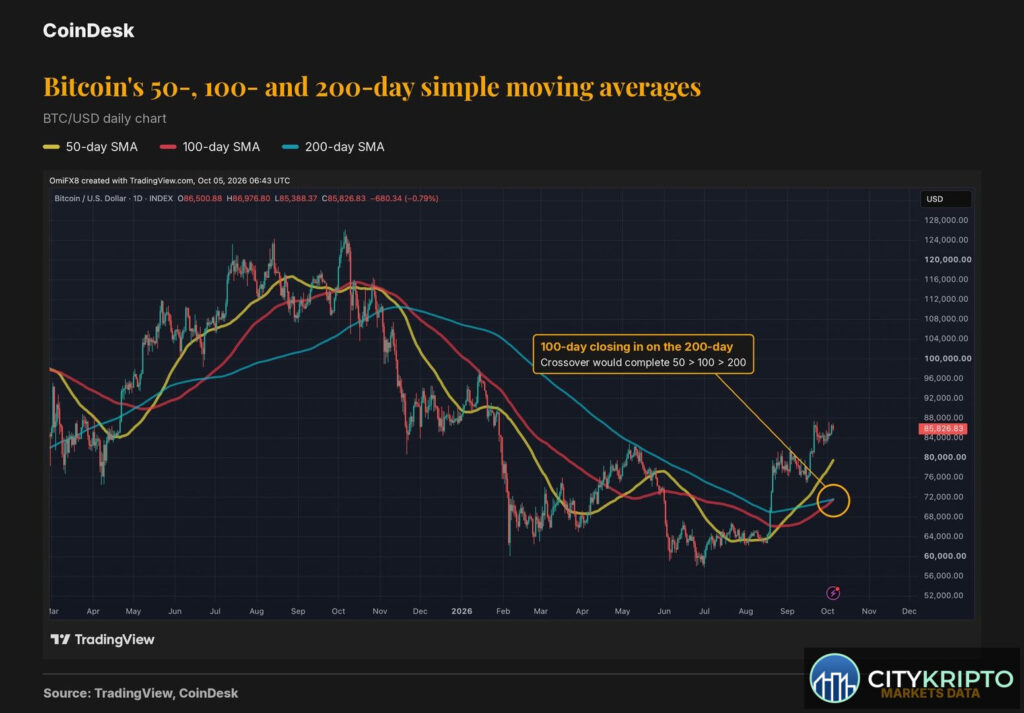Click the 2026 label on the time axis
The height and width of the screenshot is (713, 1024).
462,612
